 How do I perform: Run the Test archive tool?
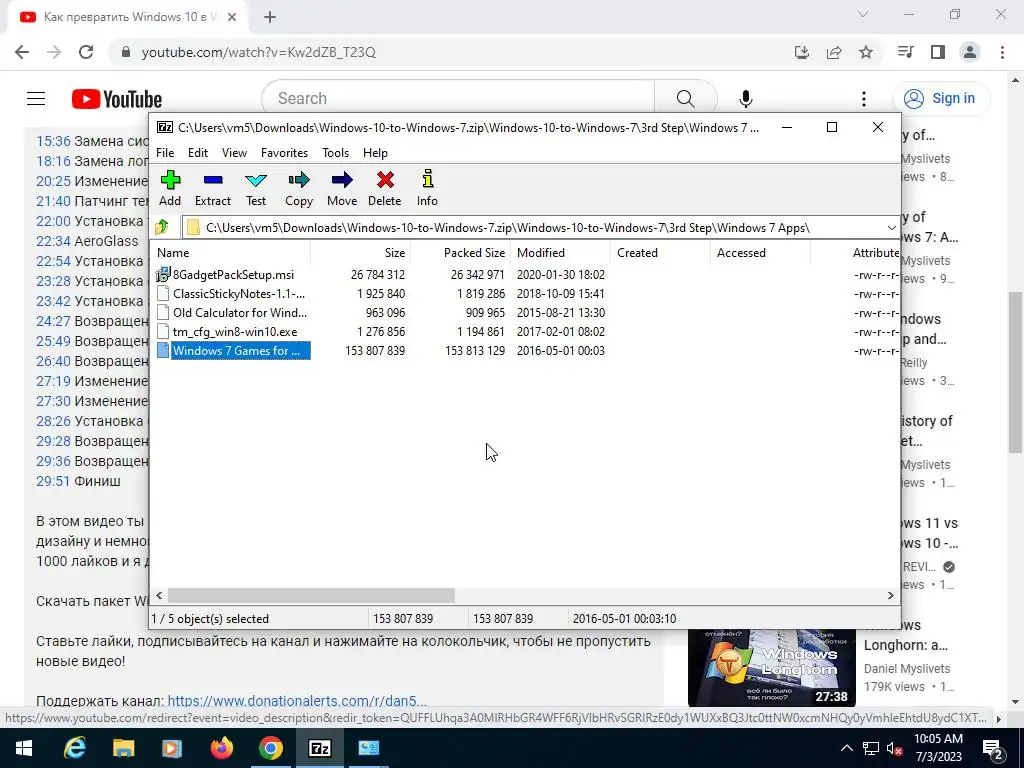pyautogui.click(x=256, y=189)
